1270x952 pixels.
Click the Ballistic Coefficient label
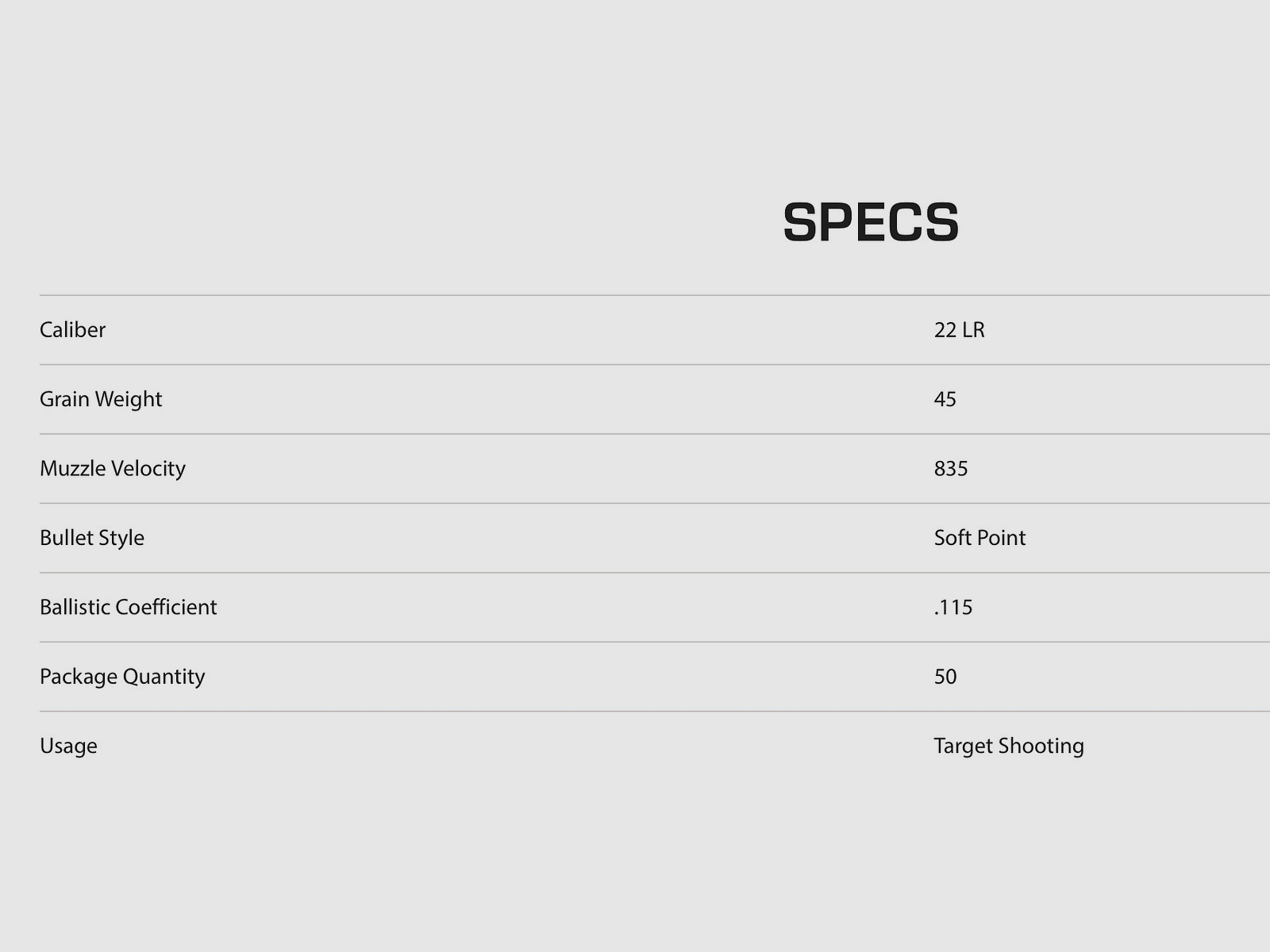pyautogui.click(x=128, y=608)
